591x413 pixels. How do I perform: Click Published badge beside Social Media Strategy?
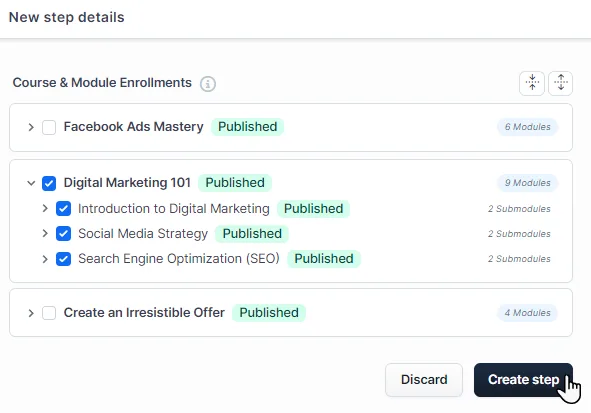tap(252, 234)
